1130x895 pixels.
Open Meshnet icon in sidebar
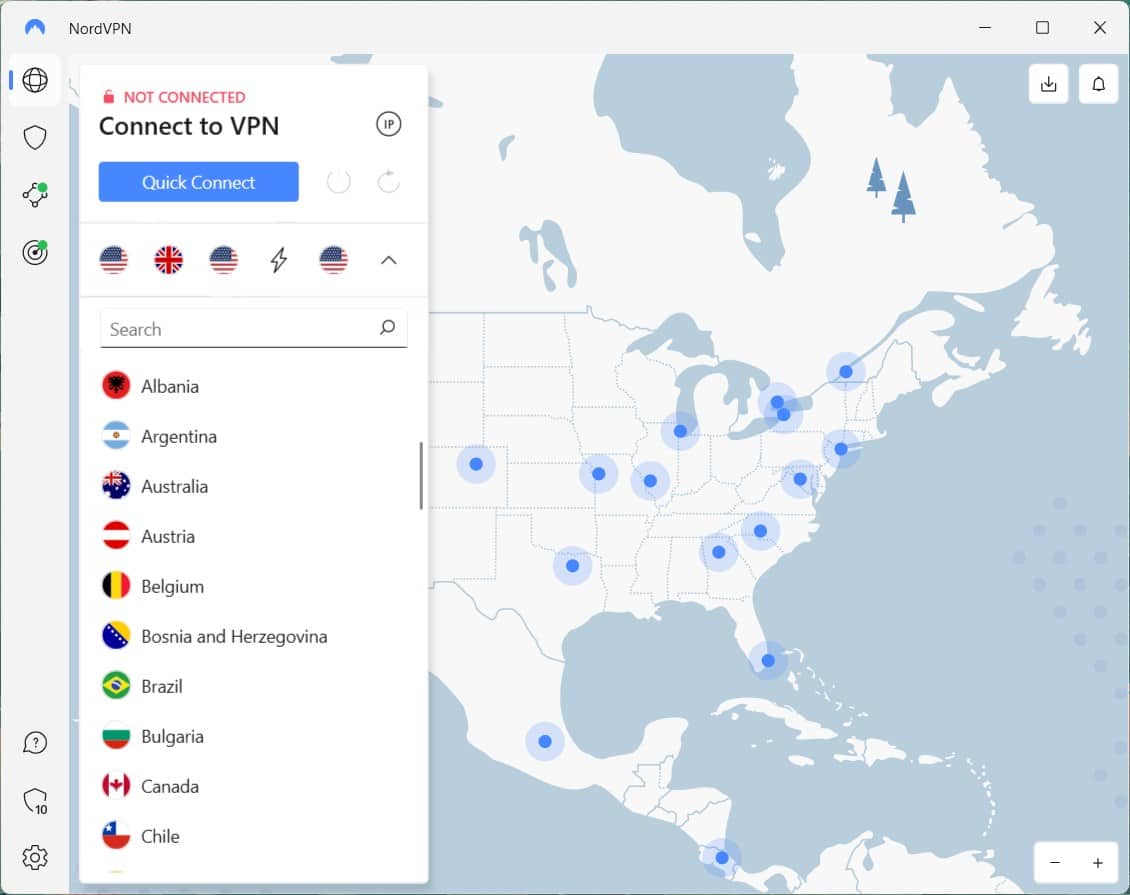35,195
